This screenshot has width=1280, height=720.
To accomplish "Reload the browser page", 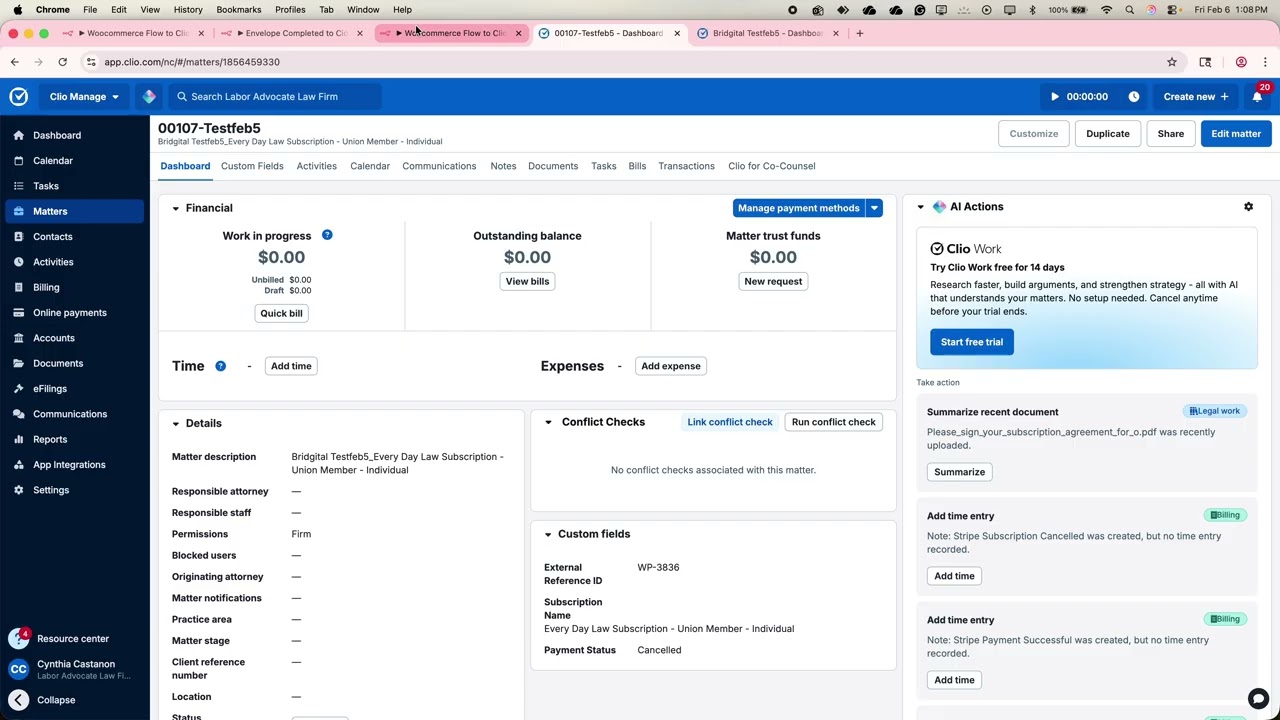I will [62, 62].
